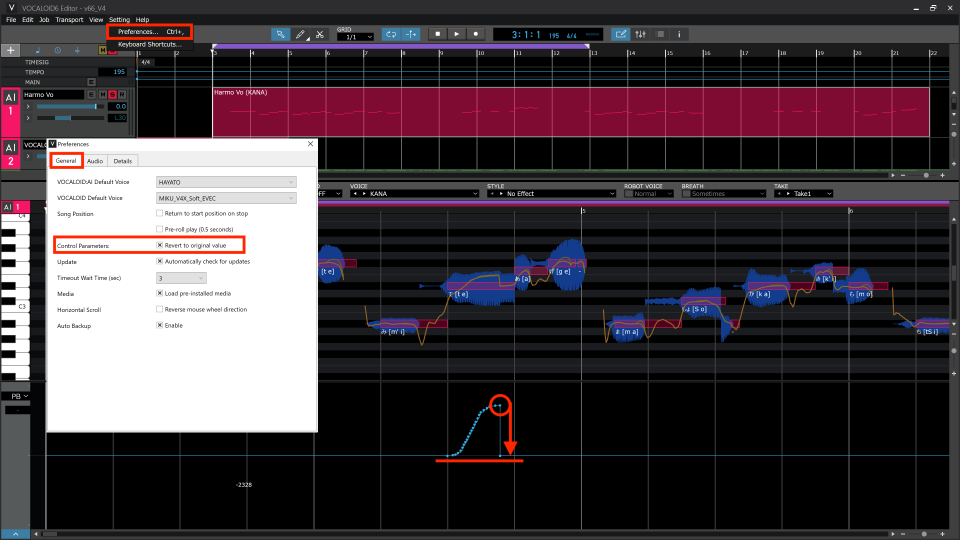Open the File menu

coord(11,20)
